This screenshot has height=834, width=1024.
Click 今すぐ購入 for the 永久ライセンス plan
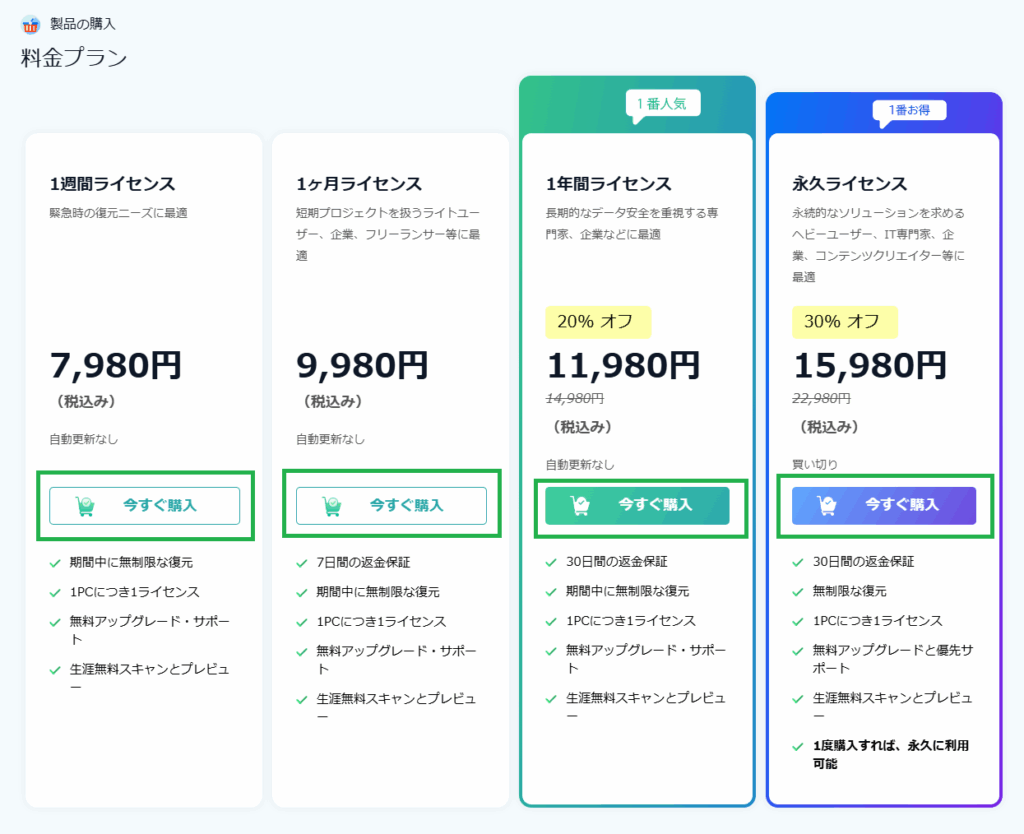coord(884,506)
